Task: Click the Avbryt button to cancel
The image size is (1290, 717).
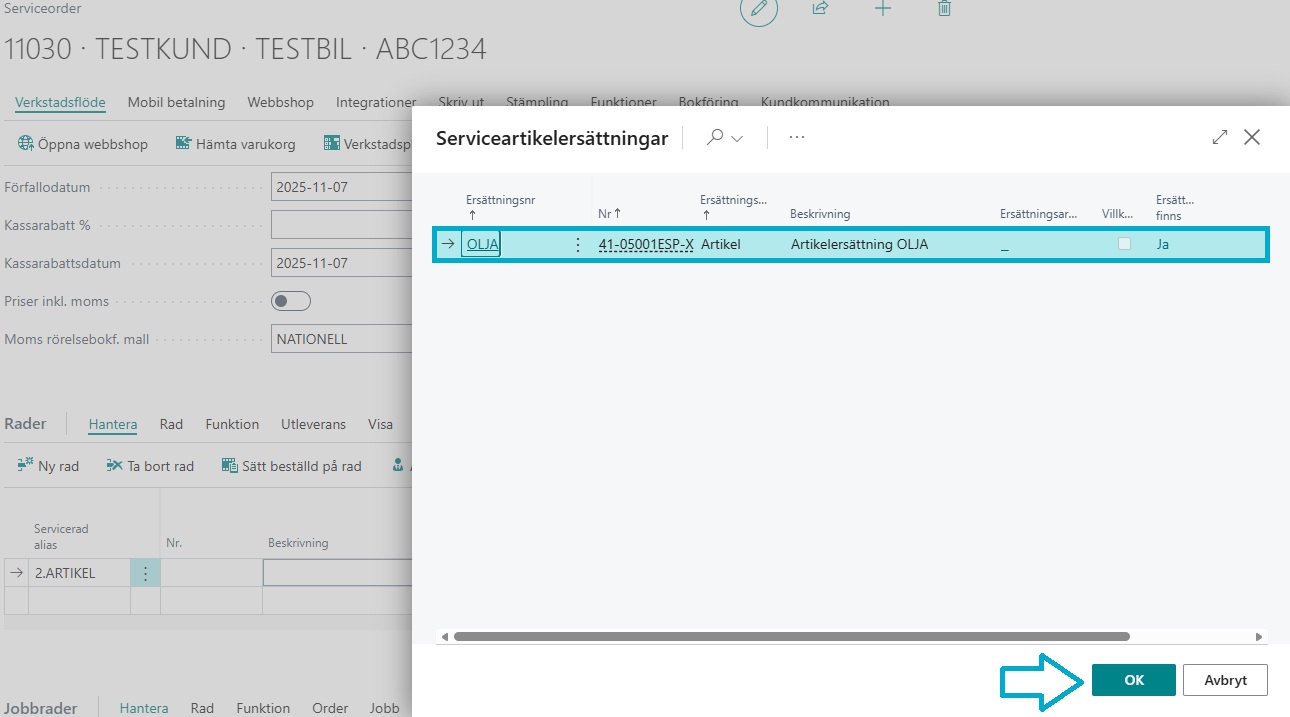Action: (1225, 680)
